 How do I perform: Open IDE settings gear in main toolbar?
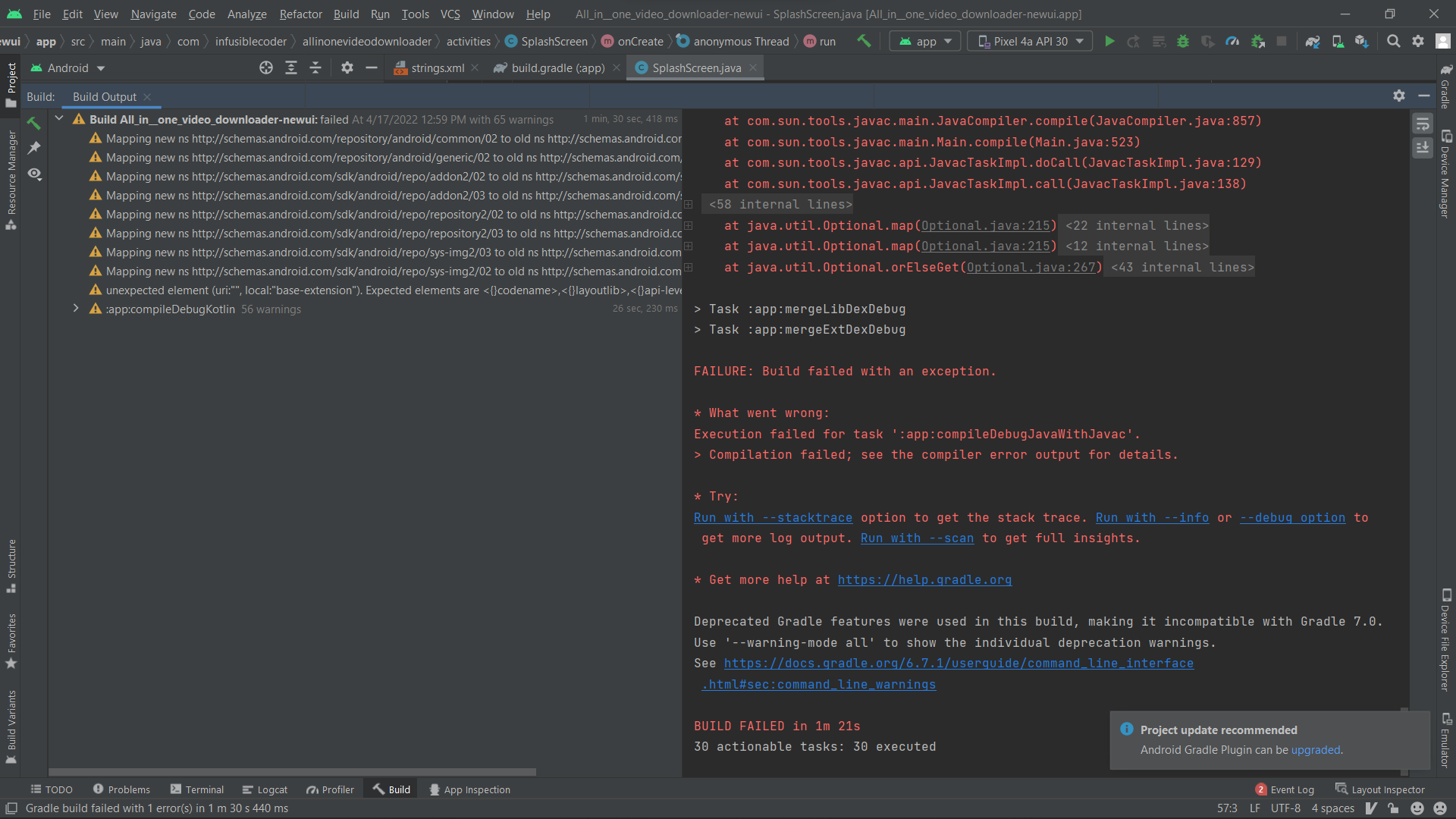coord(1418,41)
